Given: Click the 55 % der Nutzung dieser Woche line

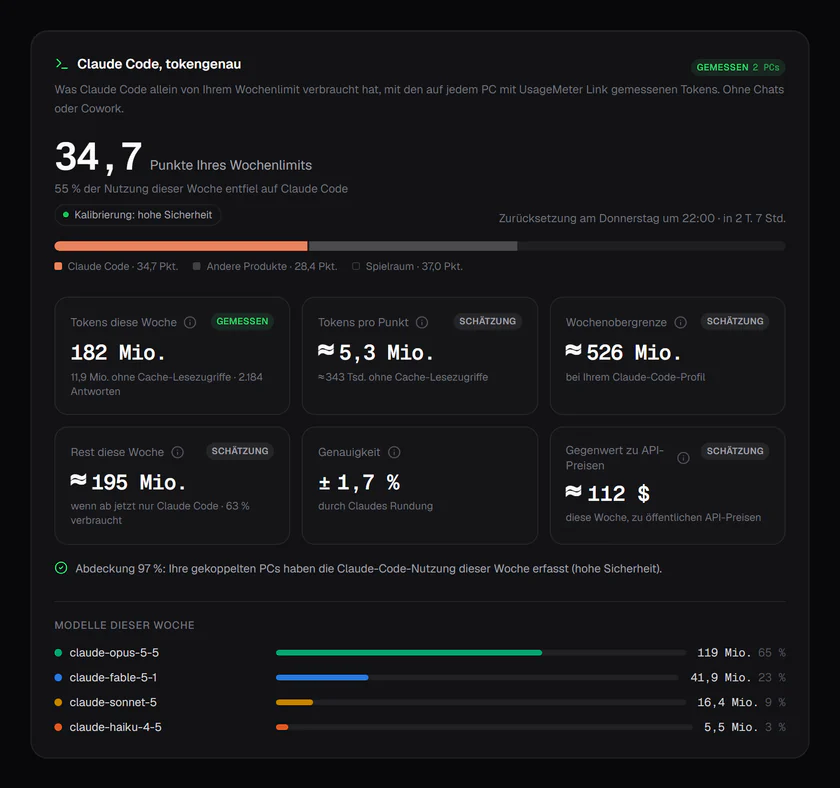Looking at the screenshot, I should [x=201, y=189].
